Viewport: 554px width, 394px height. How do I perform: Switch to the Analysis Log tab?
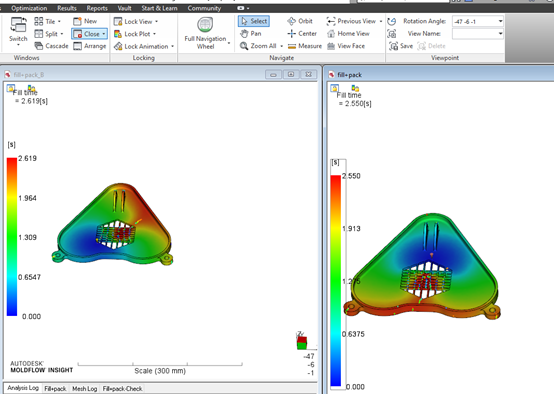point(23,388)
